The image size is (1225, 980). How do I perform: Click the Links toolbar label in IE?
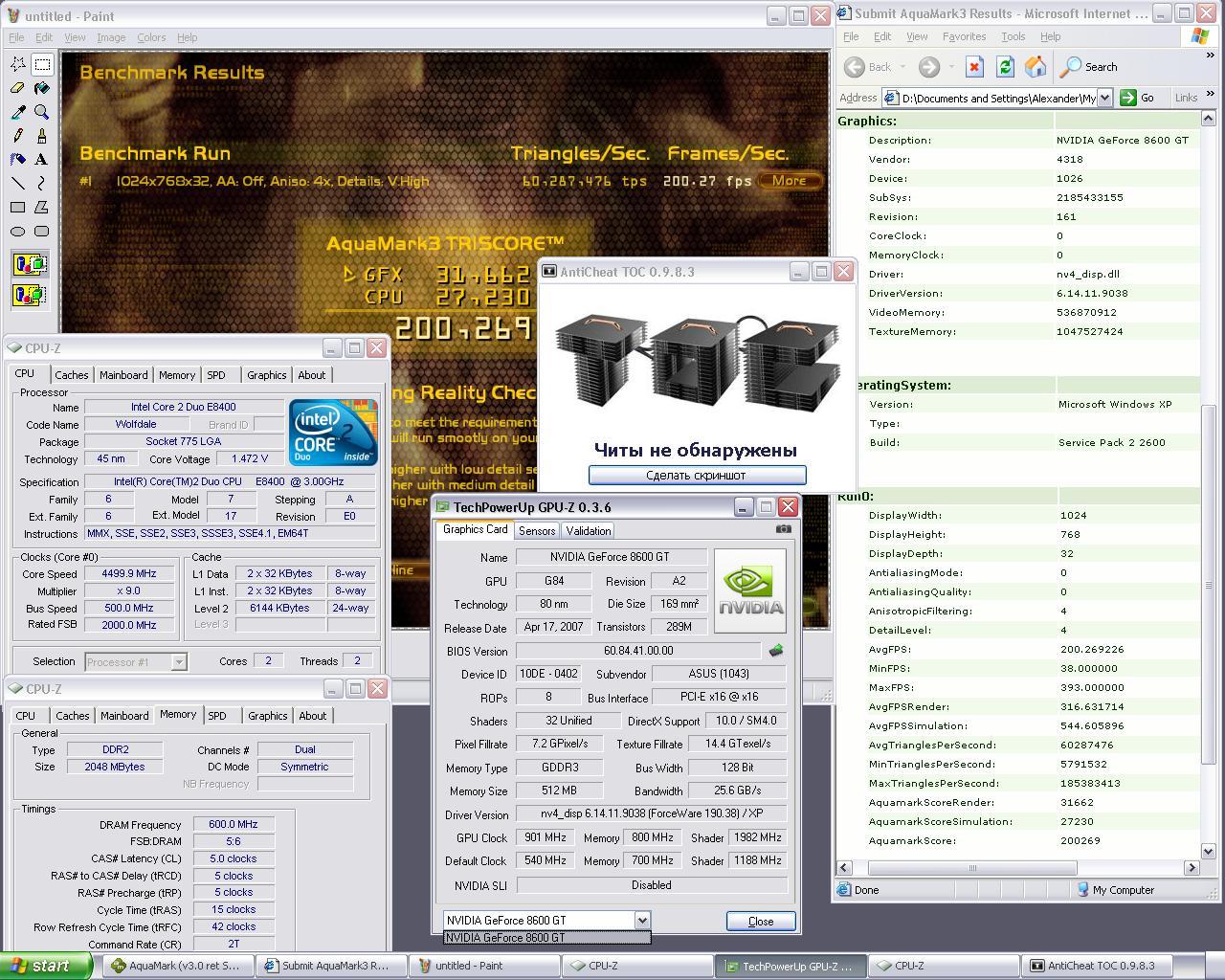[1186, 98]
